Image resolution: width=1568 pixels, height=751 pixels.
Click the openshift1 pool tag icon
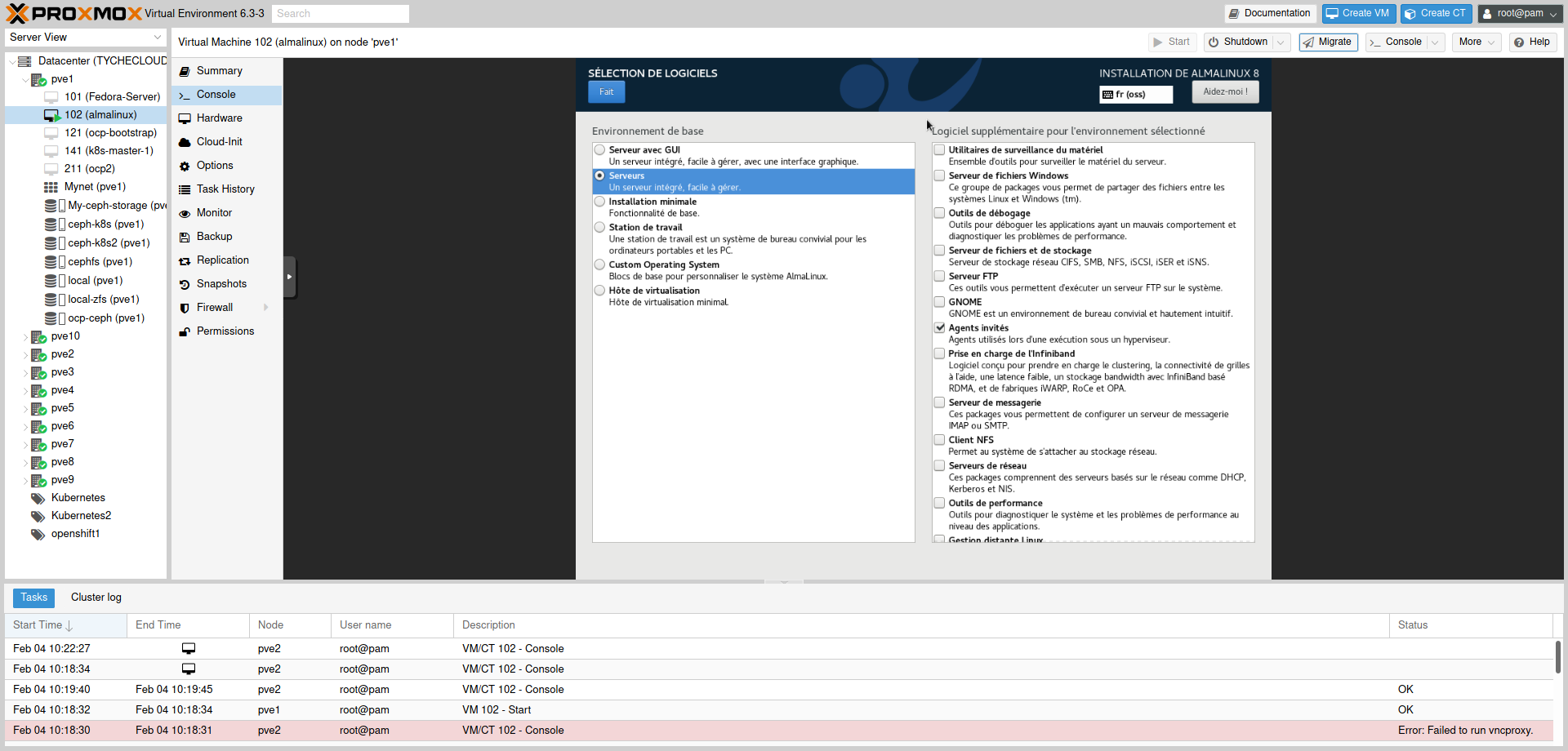[38, 534]
